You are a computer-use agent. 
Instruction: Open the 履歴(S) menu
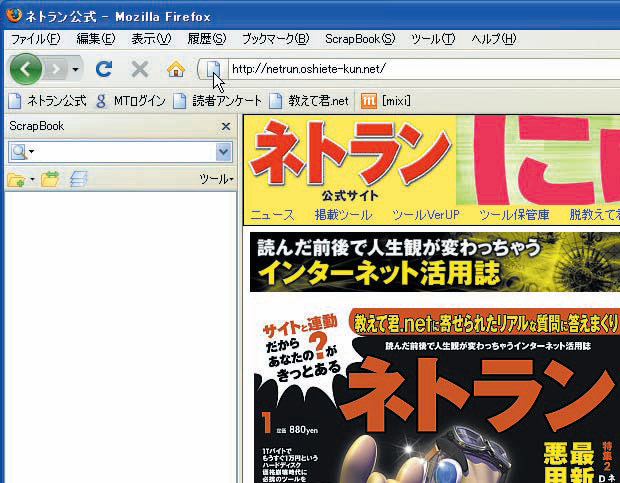[x=207, y=39]
